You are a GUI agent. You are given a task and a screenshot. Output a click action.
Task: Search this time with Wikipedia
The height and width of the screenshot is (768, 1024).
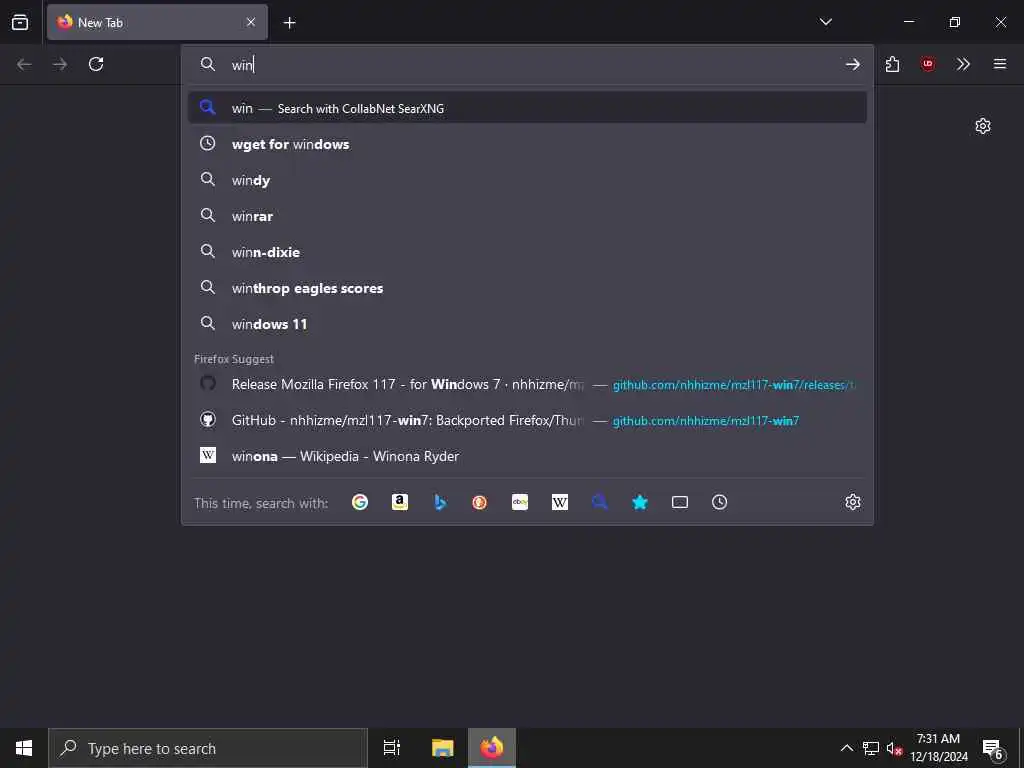click(560, 502)
